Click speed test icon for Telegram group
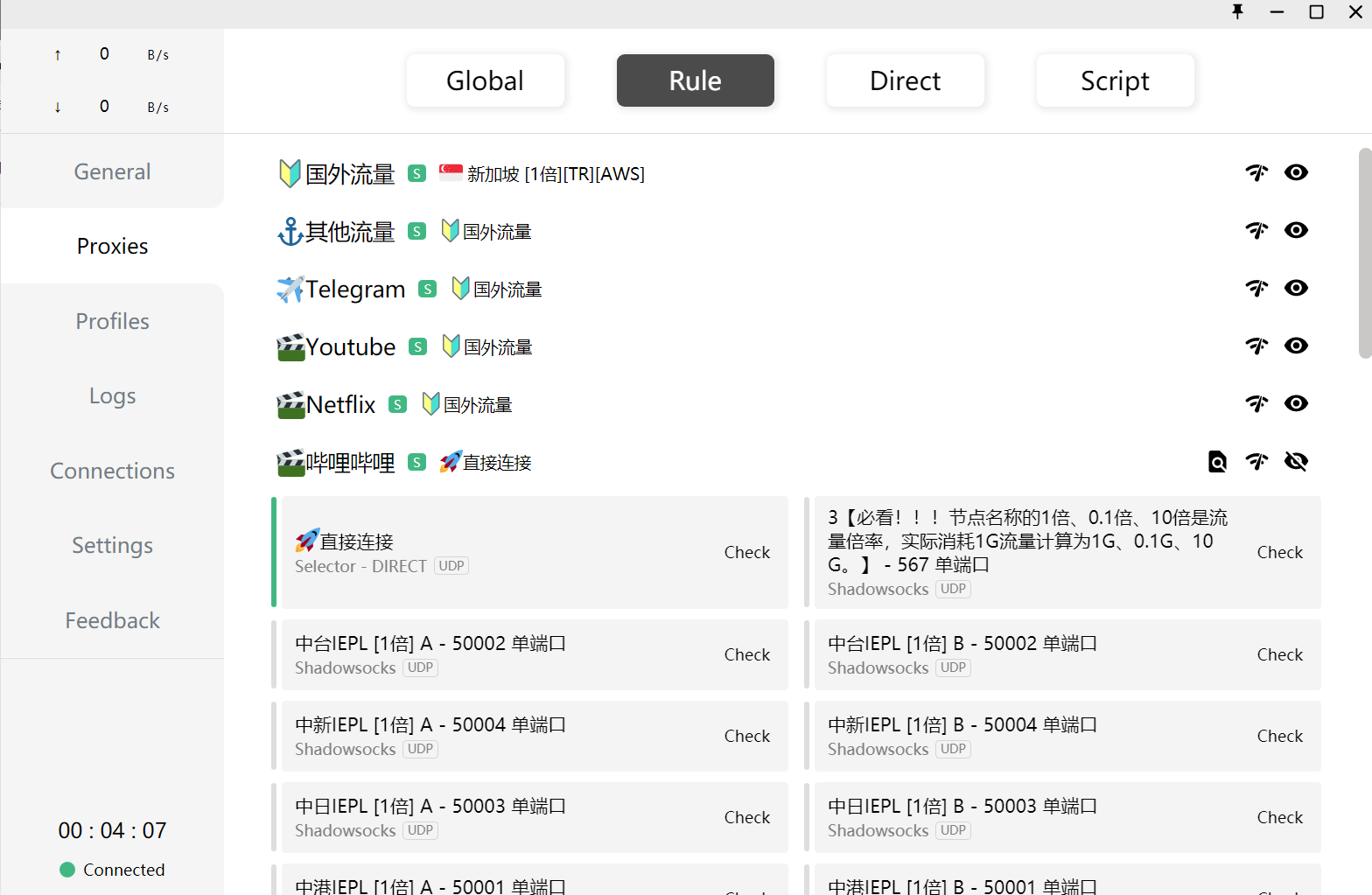Image resolution: width=1372 pixels, height=895 pixels. (x=1256, y=288)
